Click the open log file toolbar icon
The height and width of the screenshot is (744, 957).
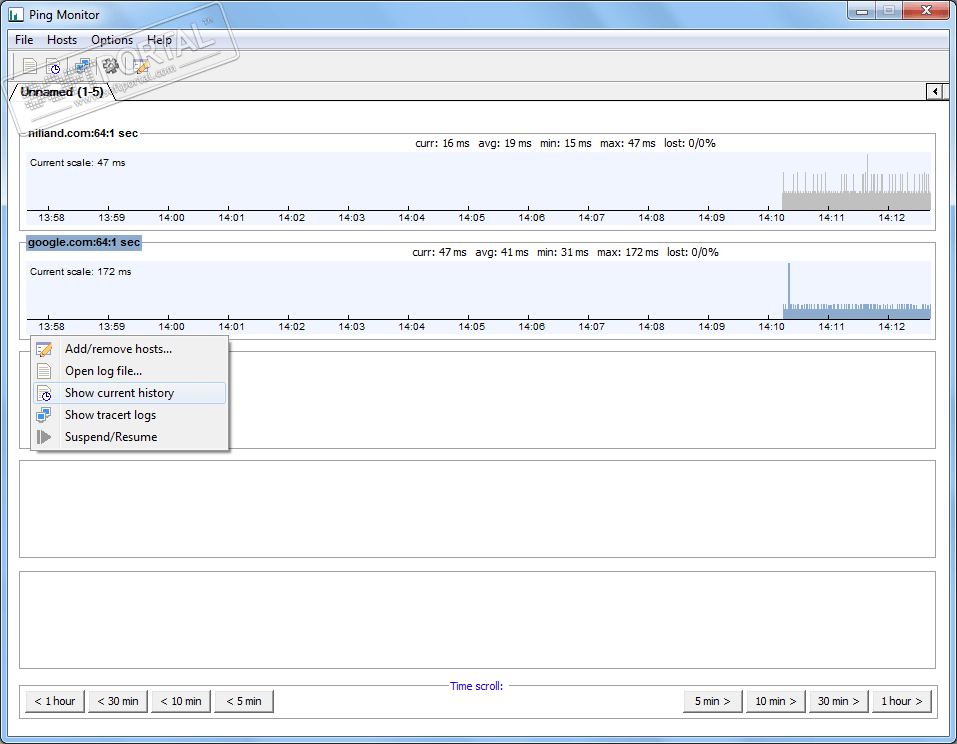coord(30,65)
